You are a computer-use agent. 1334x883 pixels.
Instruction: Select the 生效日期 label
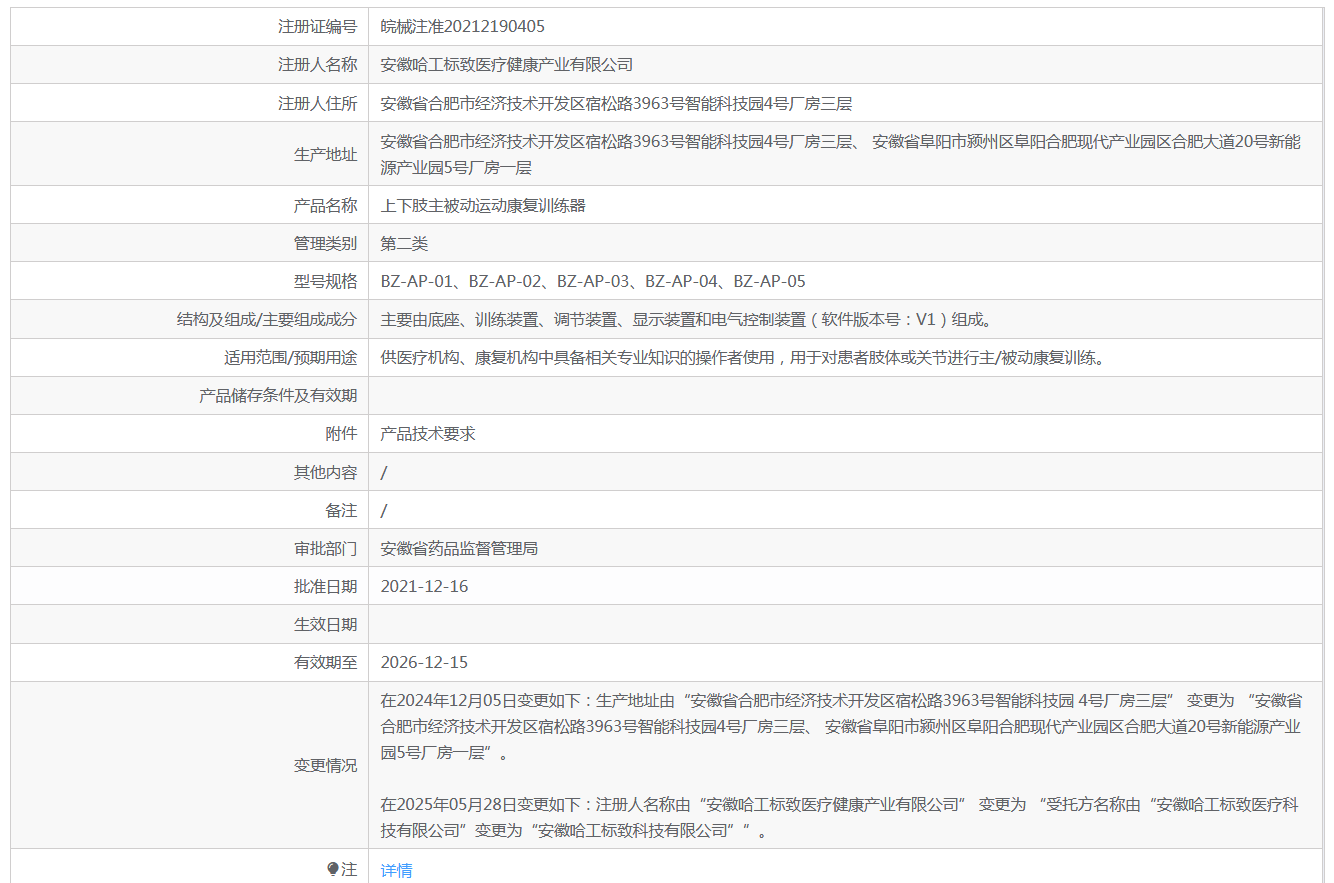click(x=325, y=624)
